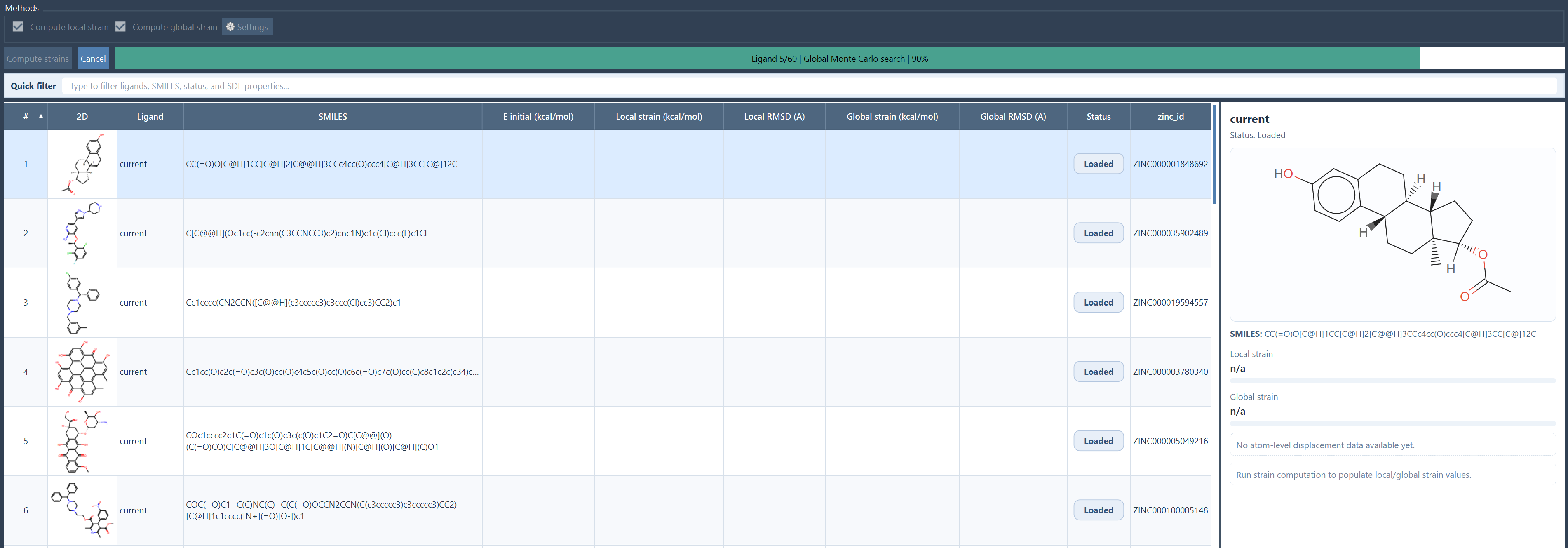
Task: Click the zinc_id column header
Action: pos(1170,116)
